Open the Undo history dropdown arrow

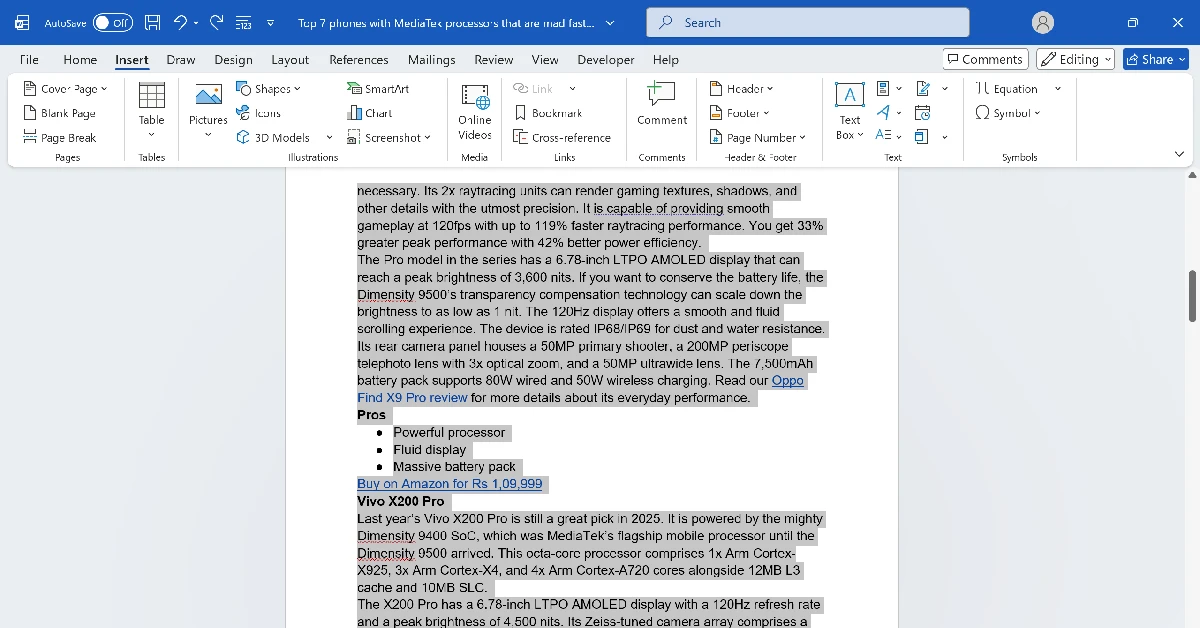[x=196, y=22]
